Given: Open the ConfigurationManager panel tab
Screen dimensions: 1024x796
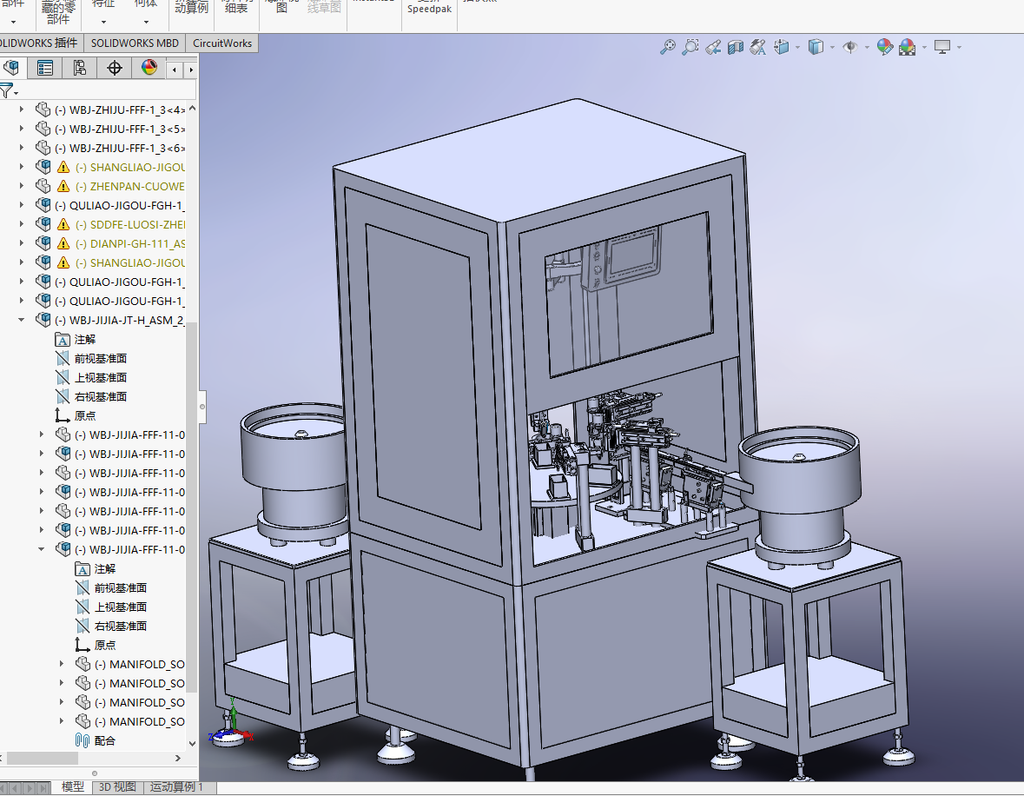Looking at the screenshot, I should click(x=80, y=68).
